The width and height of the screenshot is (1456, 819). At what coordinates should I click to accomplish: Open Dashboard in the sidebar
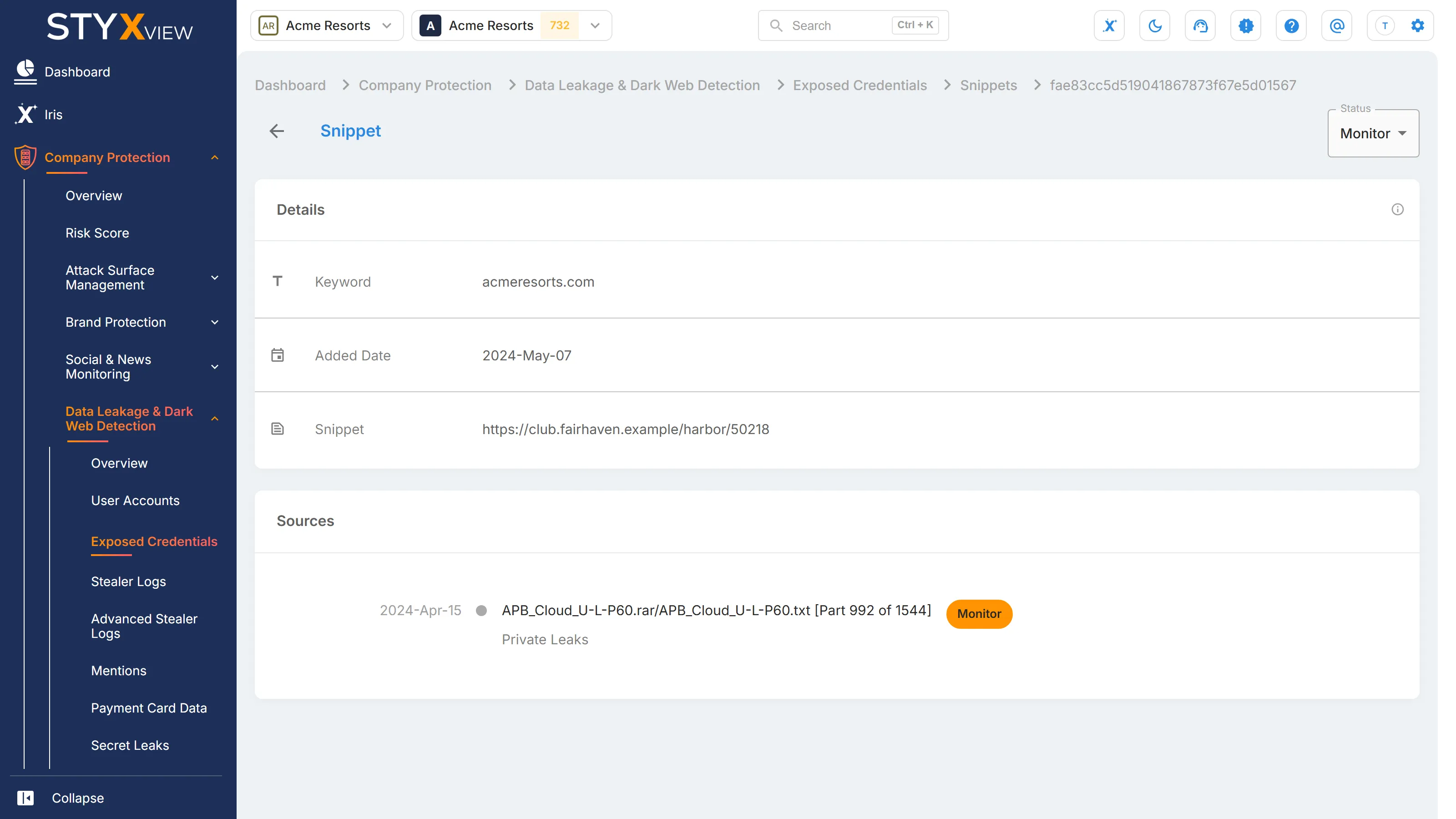77,72
